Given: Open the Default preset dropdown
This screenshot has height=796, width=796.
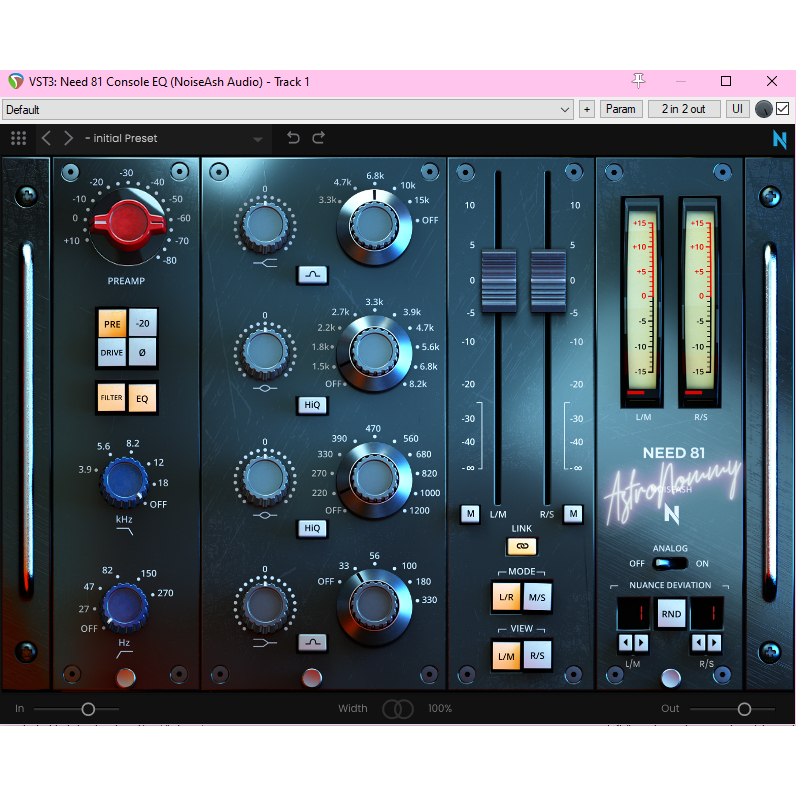Looking at the screenshot, I should 288,110.
